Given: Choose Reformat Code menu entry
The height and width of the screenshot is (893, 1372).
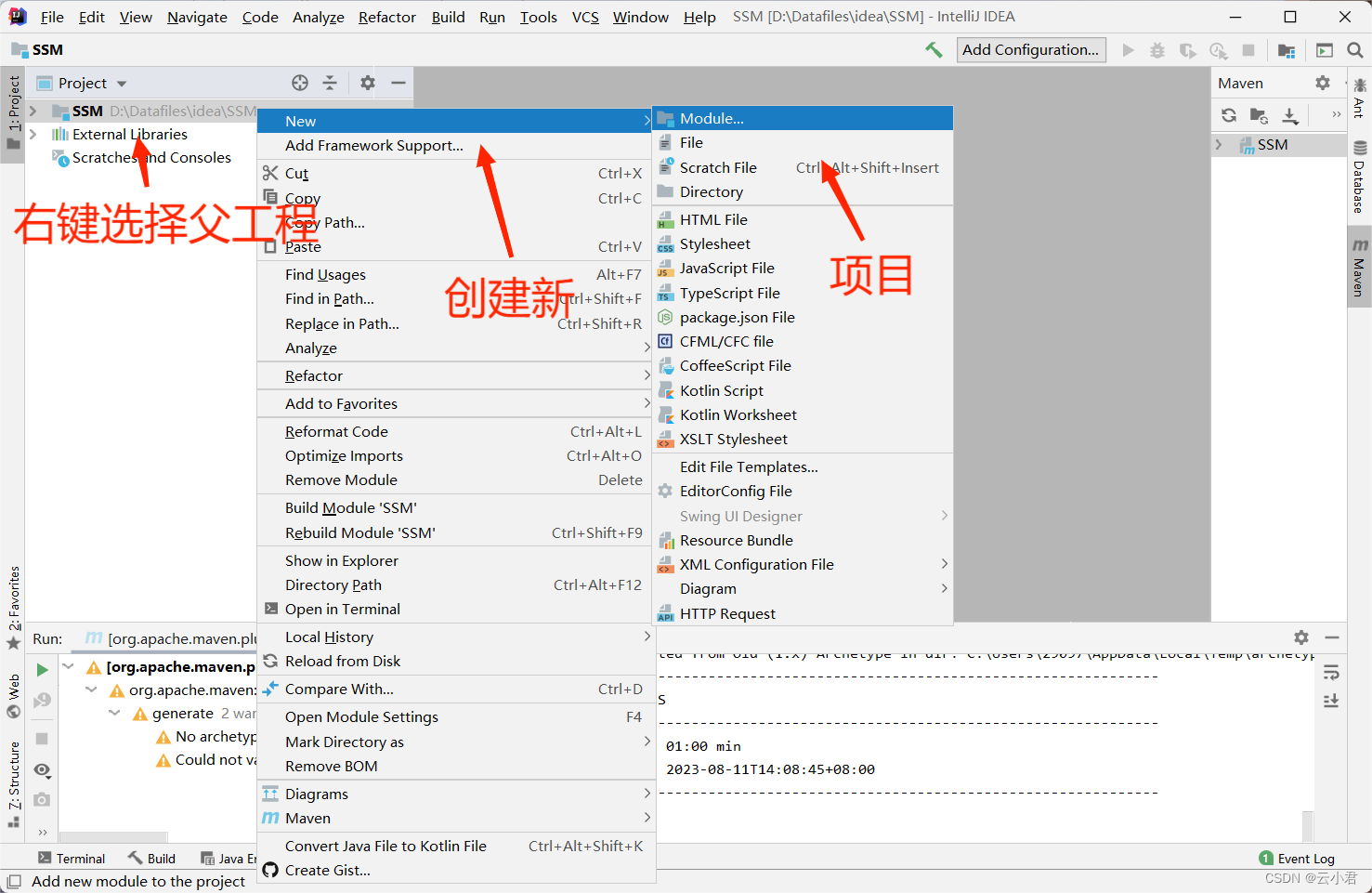Looking at the screenshot, I should [455, 431].
